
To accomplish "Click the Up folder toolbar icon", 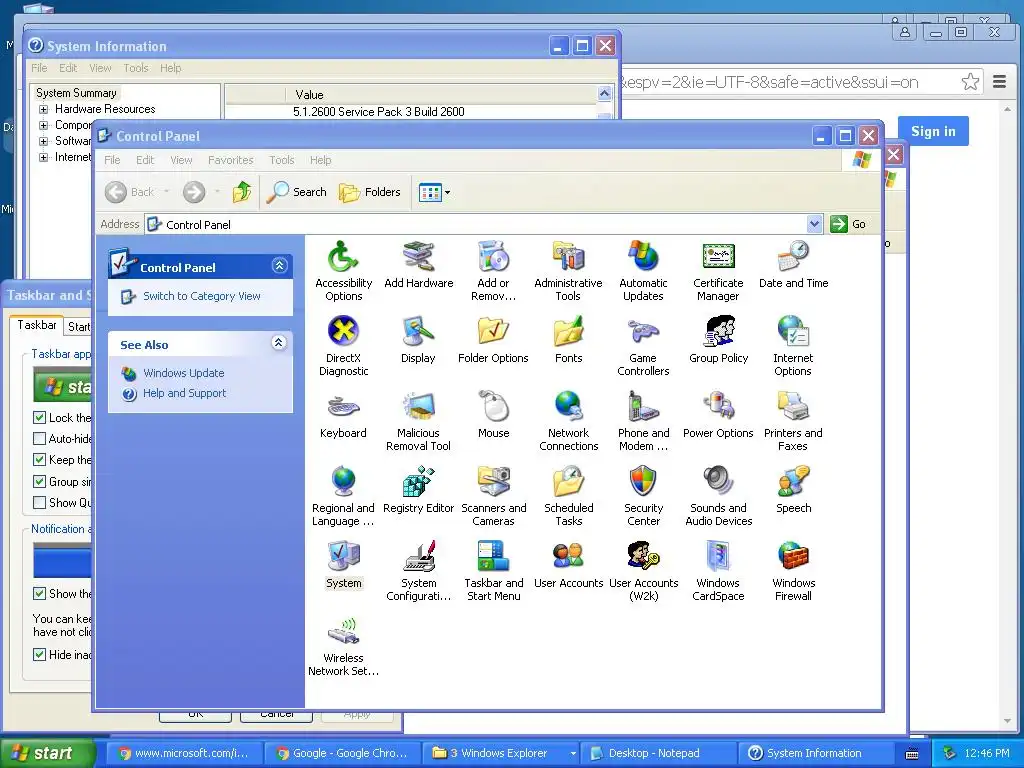I will (x=242, y=192).
